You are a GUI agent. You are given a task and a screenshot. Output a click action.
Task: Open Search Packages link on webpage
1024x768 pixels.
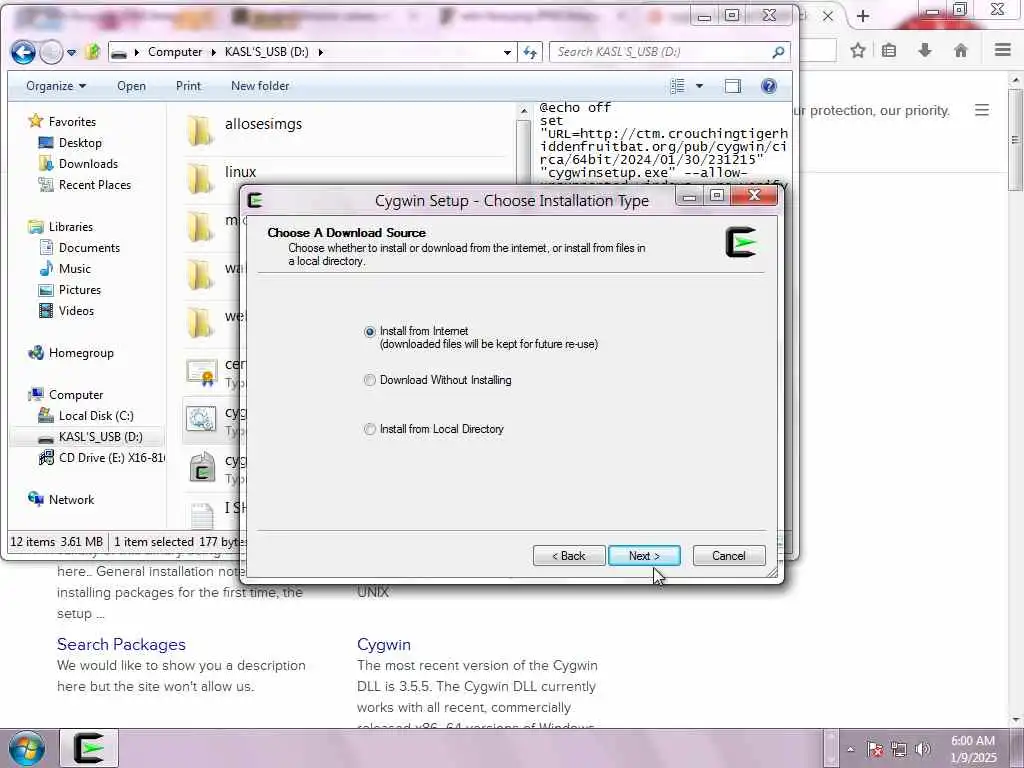(x=121, y=644)
